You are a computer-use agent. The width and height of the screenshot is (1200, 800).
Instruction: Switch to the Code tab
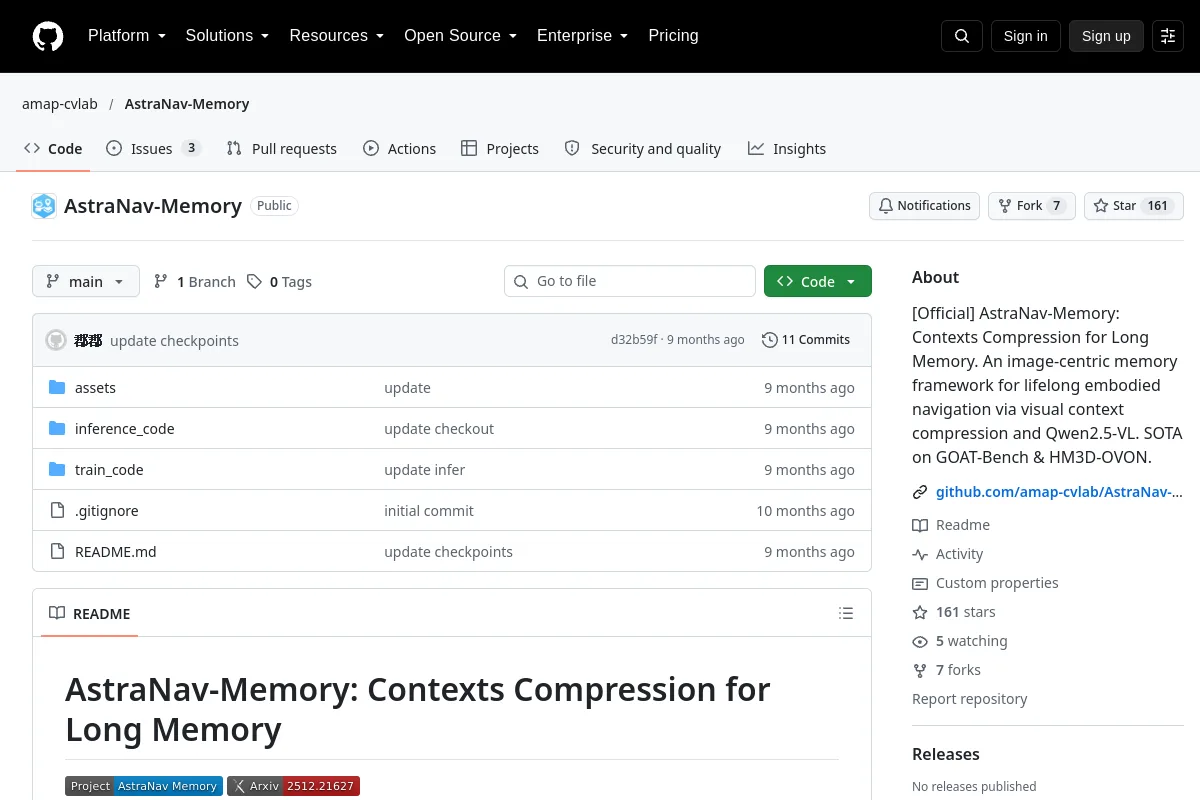click(x=53, y=149)
